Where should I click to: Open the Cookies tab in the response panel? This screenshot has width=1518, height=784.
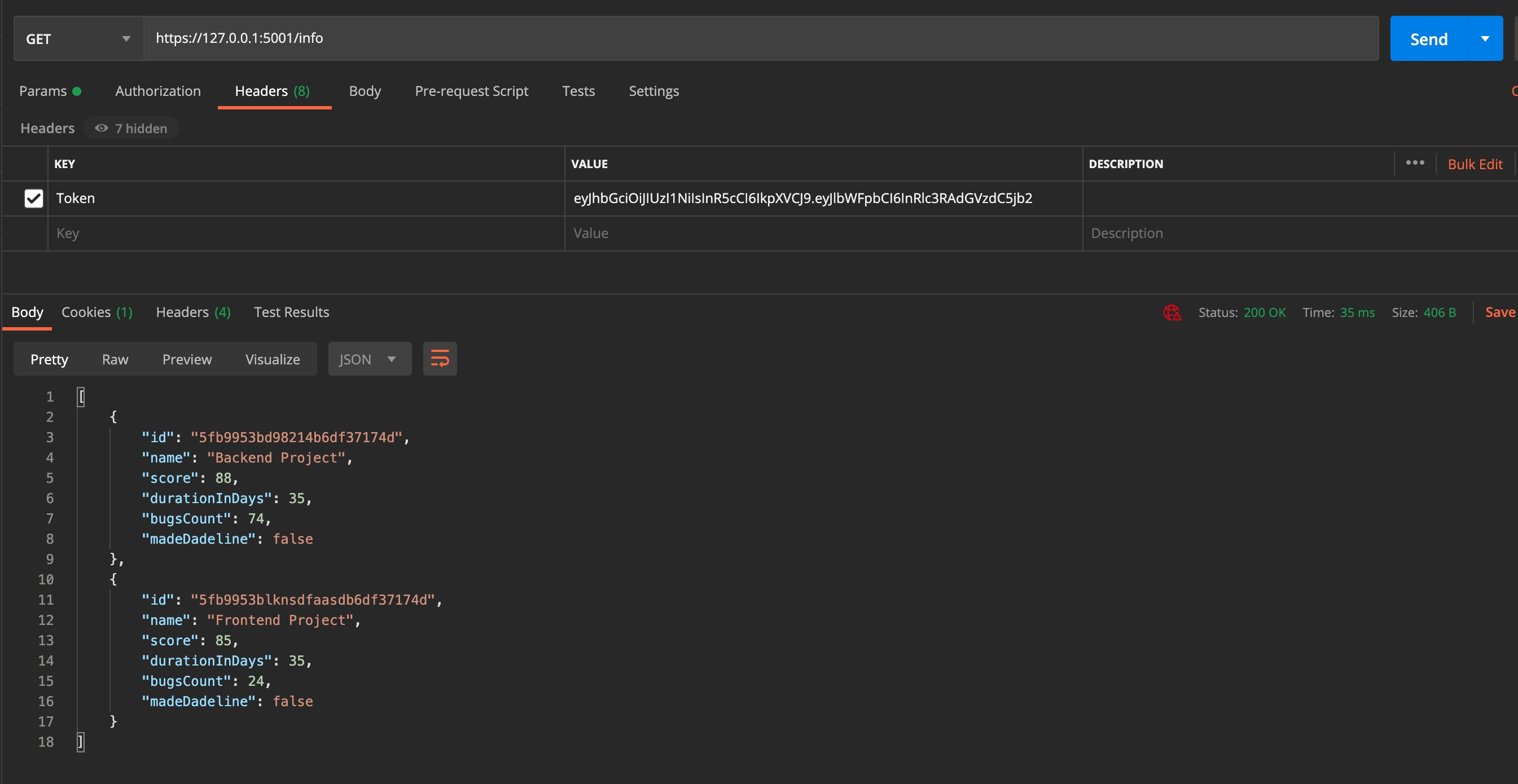[96, 312]
